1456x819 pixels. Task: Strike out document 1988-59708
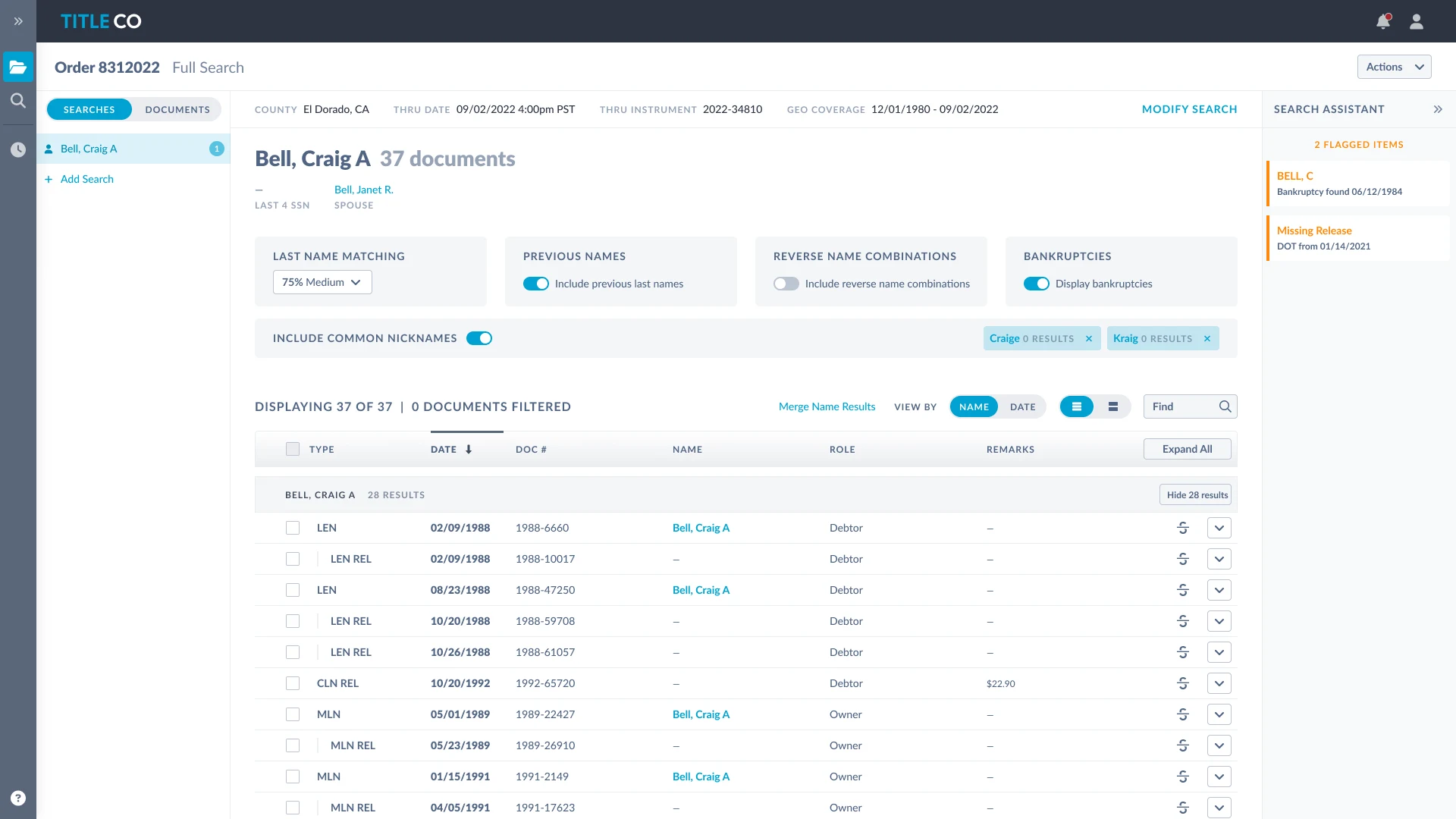click(1183, 621)
